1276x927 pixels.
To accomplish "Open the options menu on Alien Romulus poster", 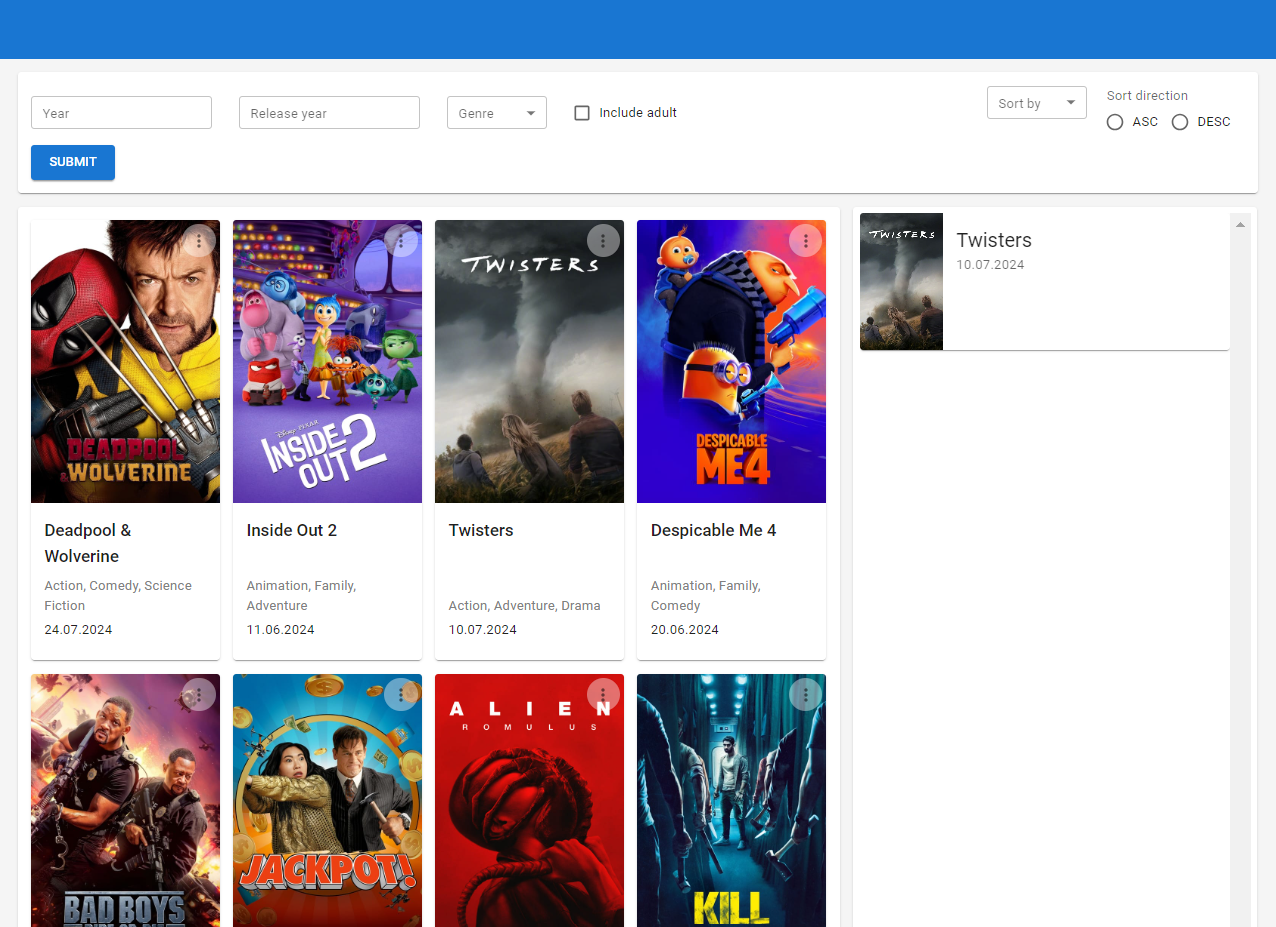I will pyautogui.click(x=603, y=694).
